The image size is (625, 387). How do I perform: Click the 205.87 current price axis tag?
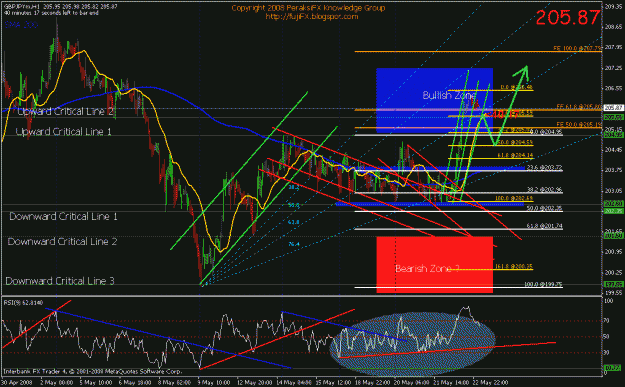click(x=613, y=108)
